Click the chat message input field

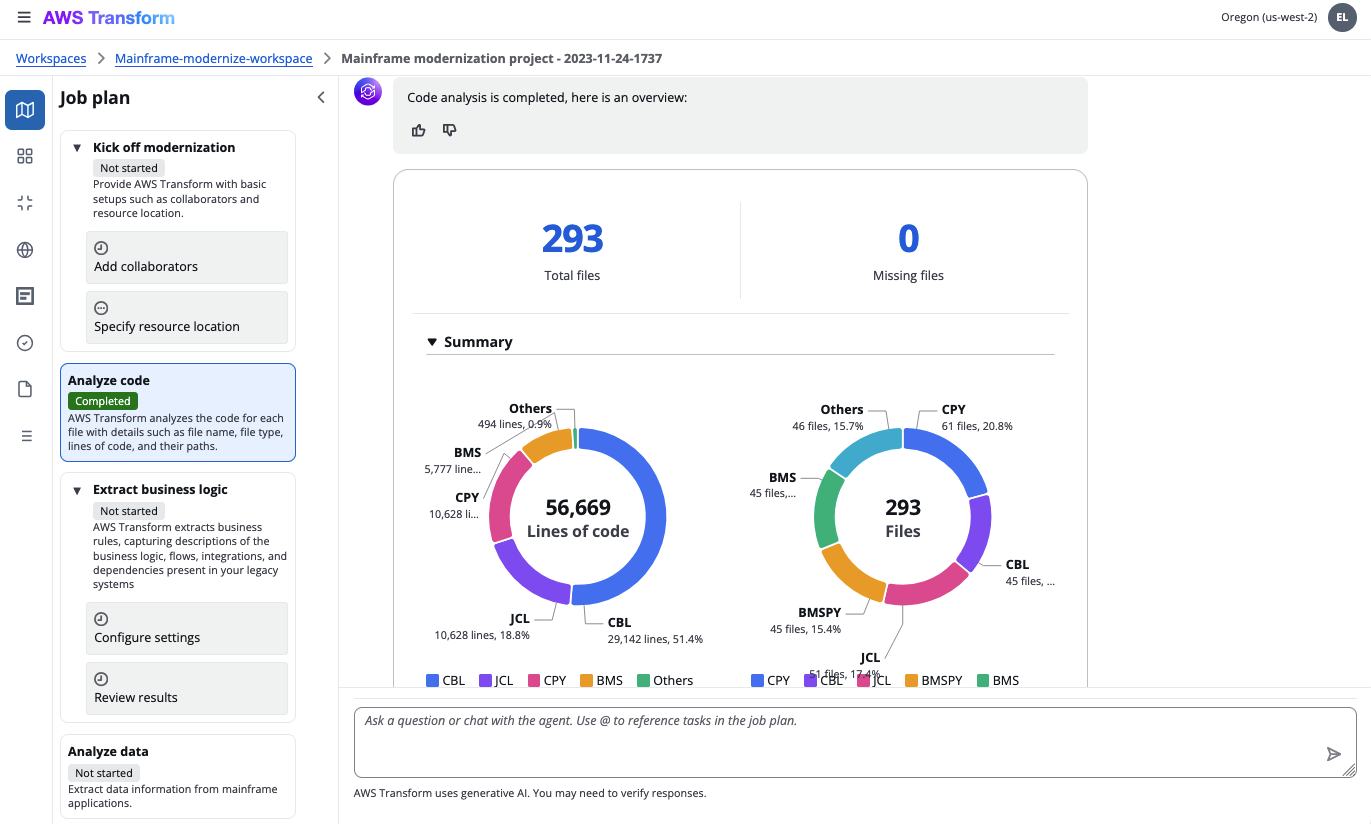840,740
